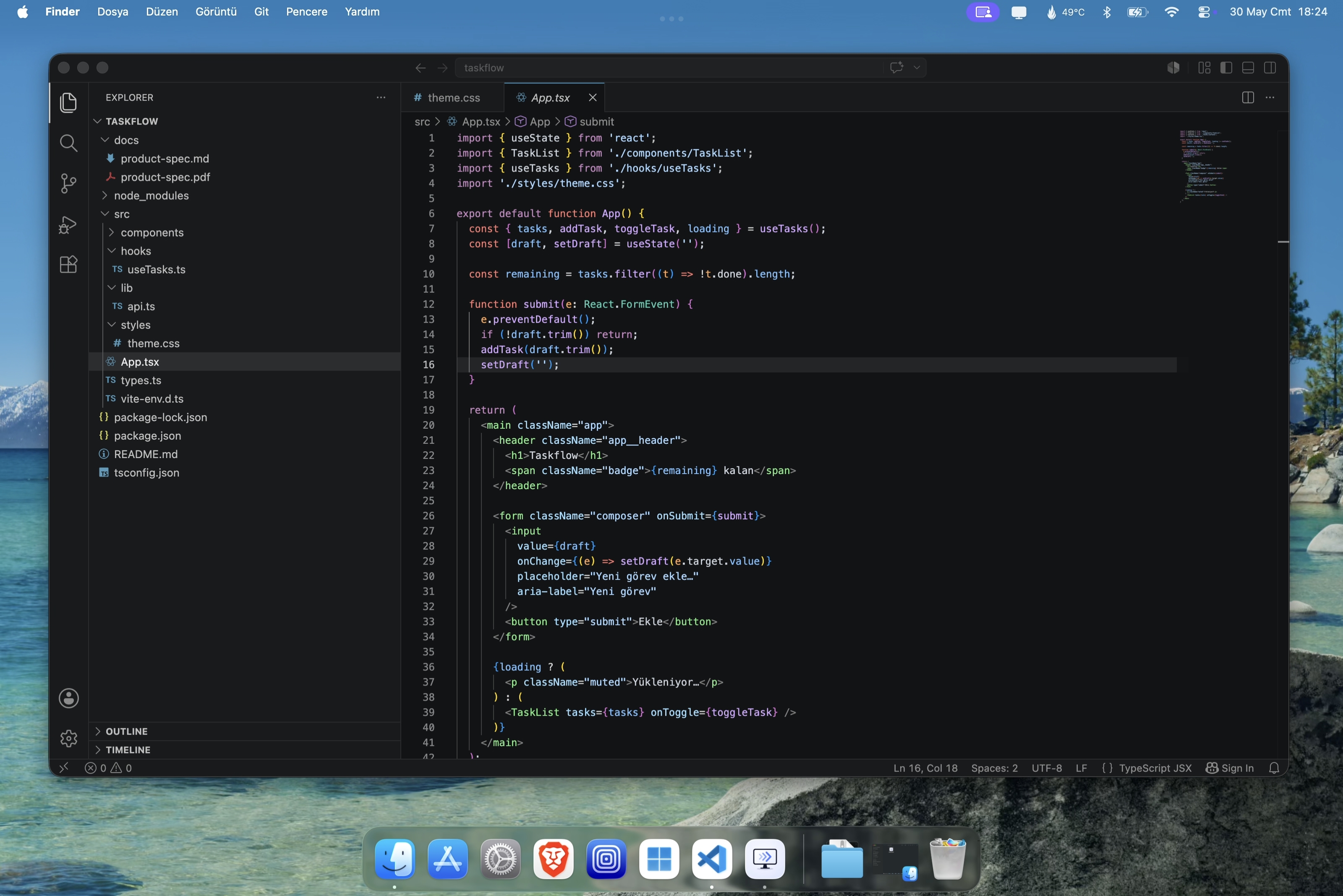Open System Settings from the Dock

coord(500,858)
